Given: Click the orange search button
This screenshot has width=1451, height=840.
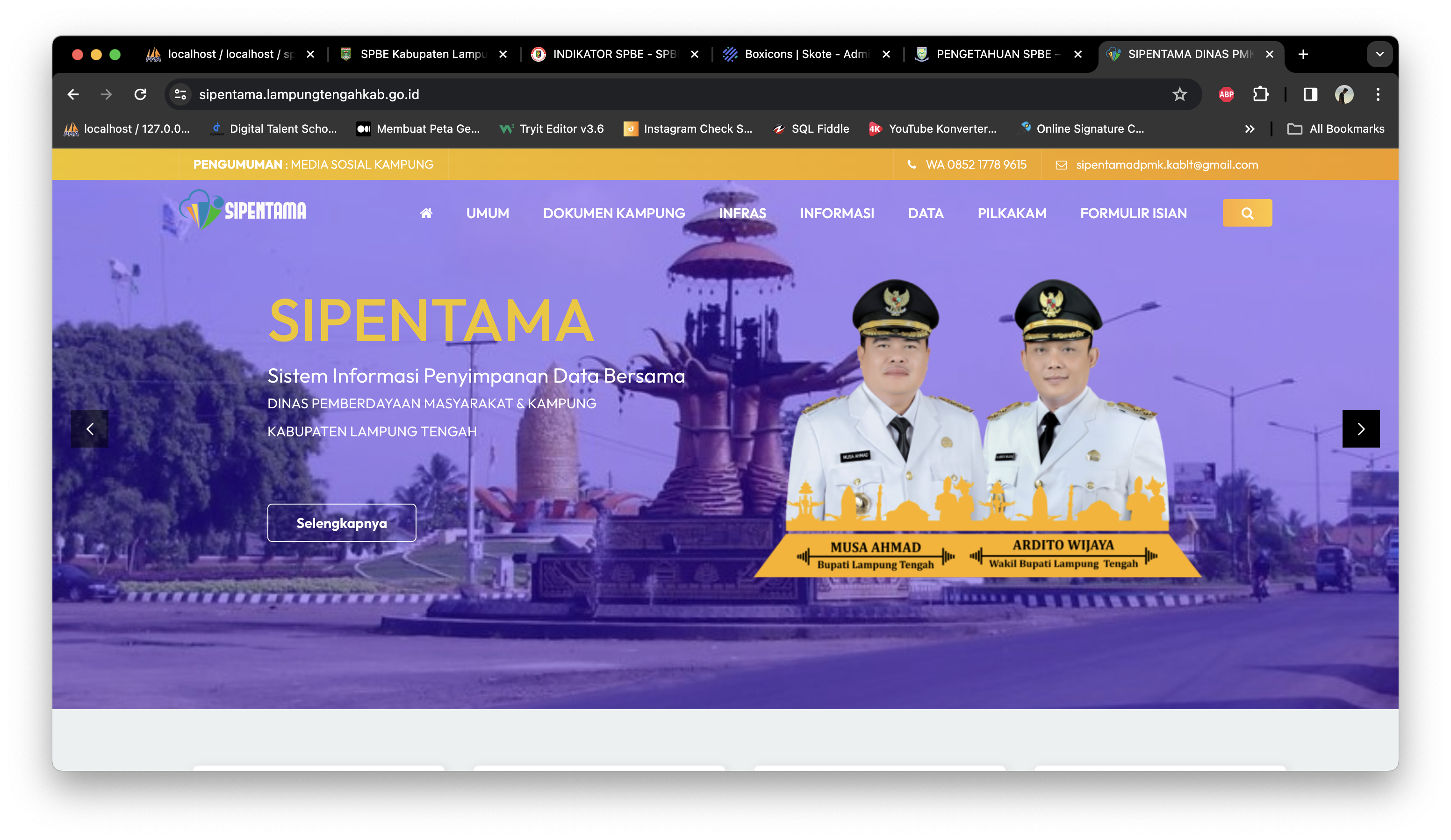Looking at the screenshot, I should point(1247,213).
